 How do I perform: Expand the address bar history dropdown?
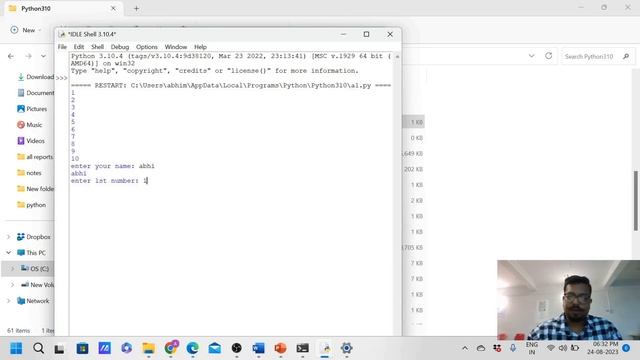[x=531, y=56]
